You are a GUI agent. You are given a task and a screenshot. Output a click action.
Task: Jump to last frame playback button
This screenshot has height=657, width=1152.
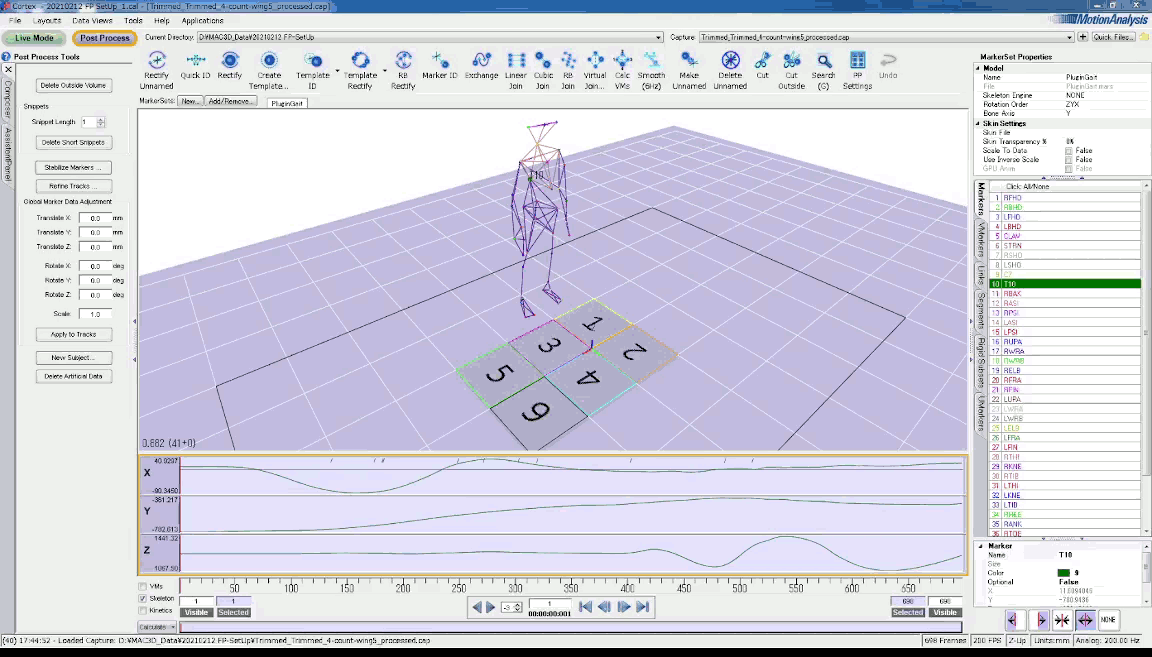click(x=642, y=607)
